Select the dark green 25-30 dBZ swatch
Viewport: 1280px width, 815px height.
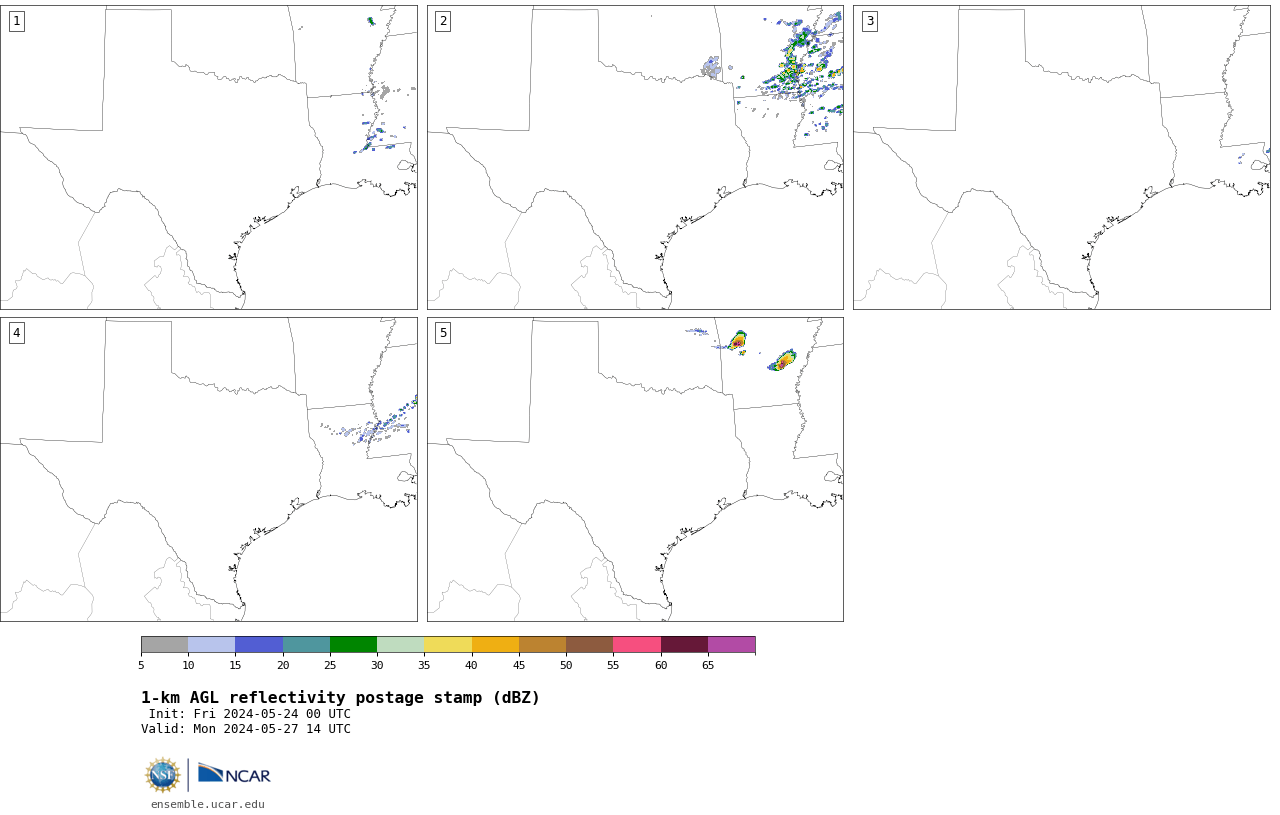tap(353, 644)
